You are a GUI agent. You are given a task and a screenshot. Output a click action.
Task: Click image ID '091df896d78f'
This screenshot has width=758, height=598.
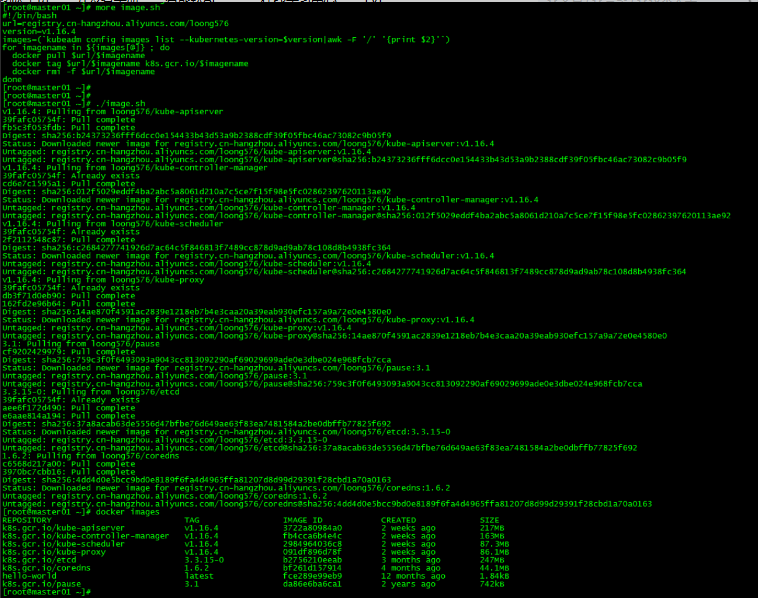coord(312,552)
